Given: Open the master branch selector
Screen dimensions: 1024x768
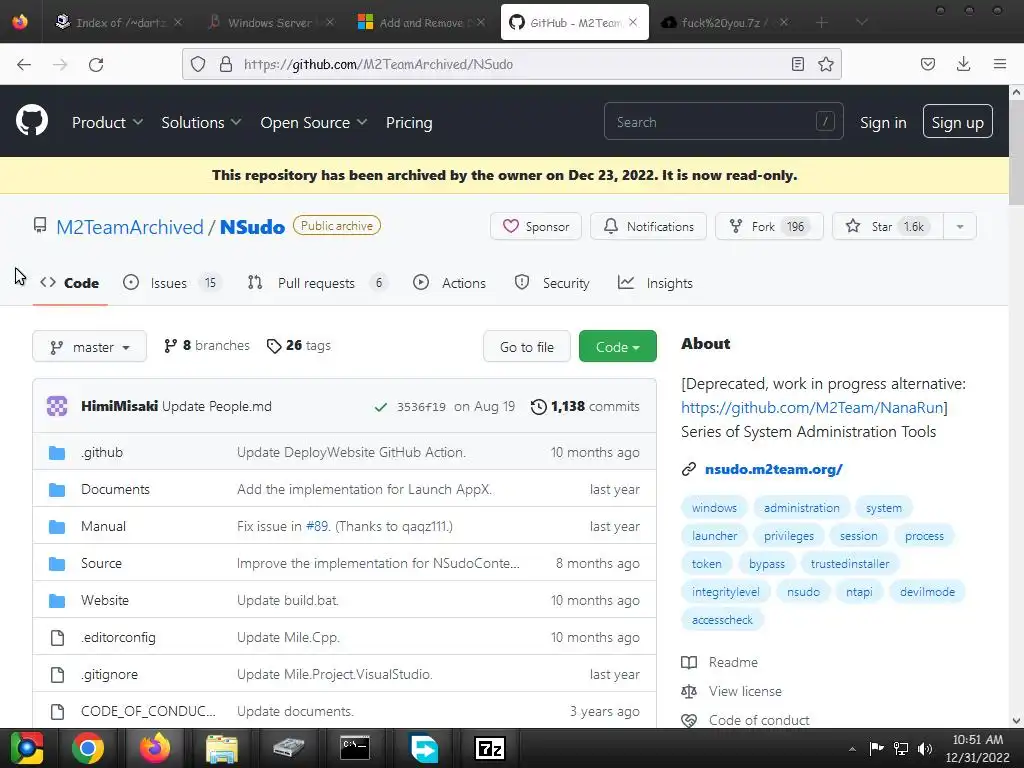Looking at the screenshot, I should point(89,347).
